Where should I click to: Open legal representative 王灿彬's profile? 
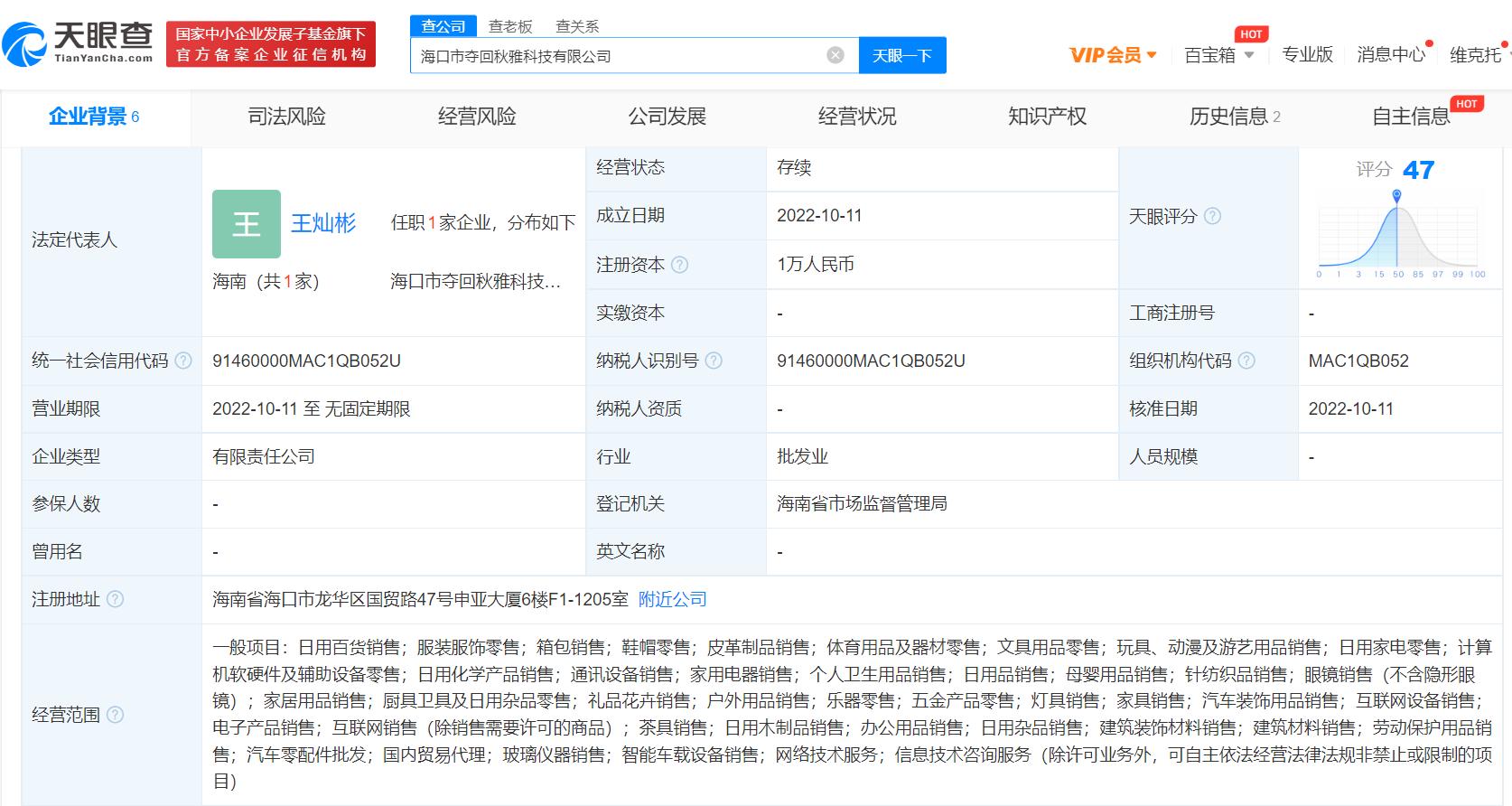pos(323,223)
